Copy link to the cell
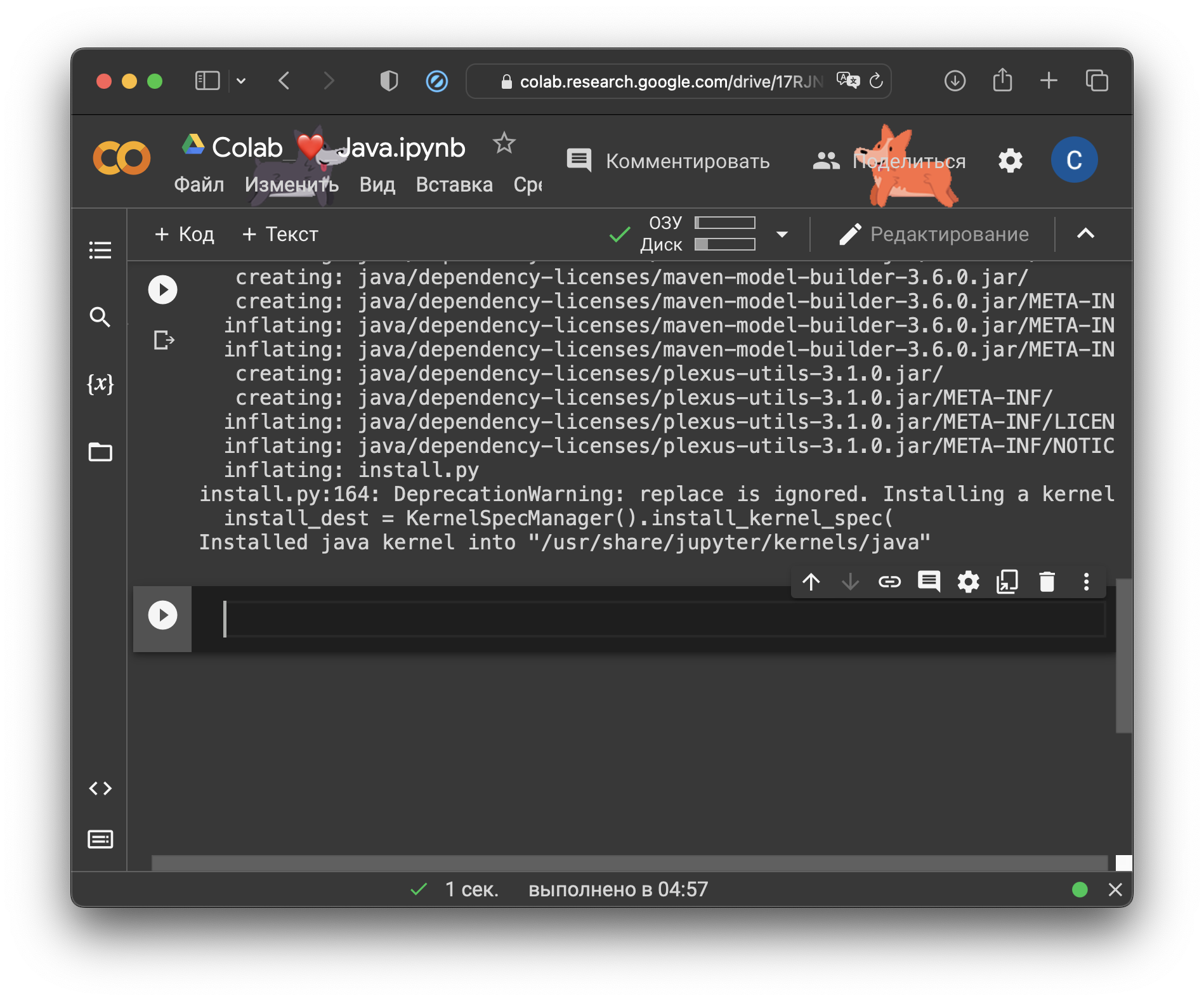 pos(889,582)
